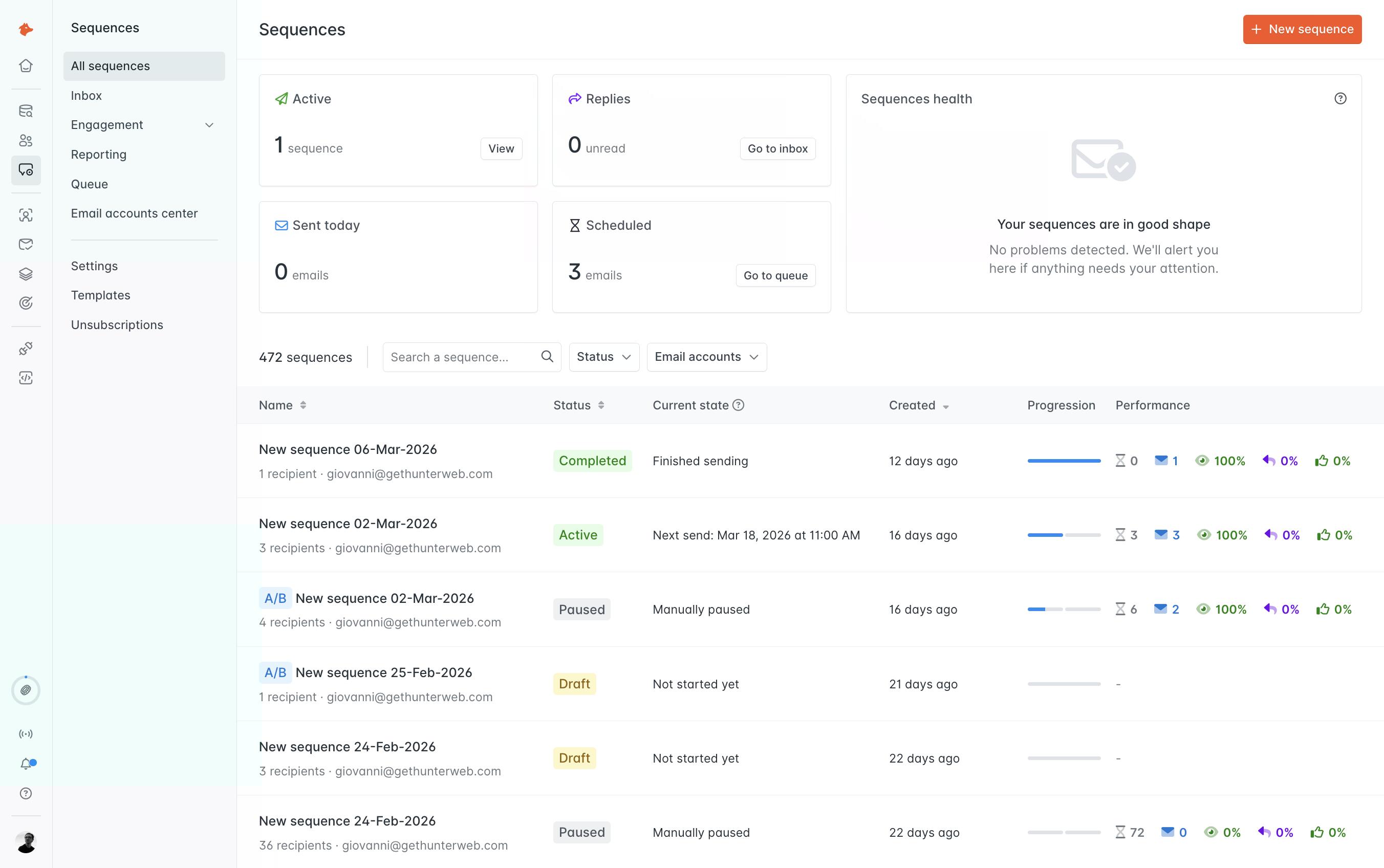Open the notifications bell icon

(26, 764)
